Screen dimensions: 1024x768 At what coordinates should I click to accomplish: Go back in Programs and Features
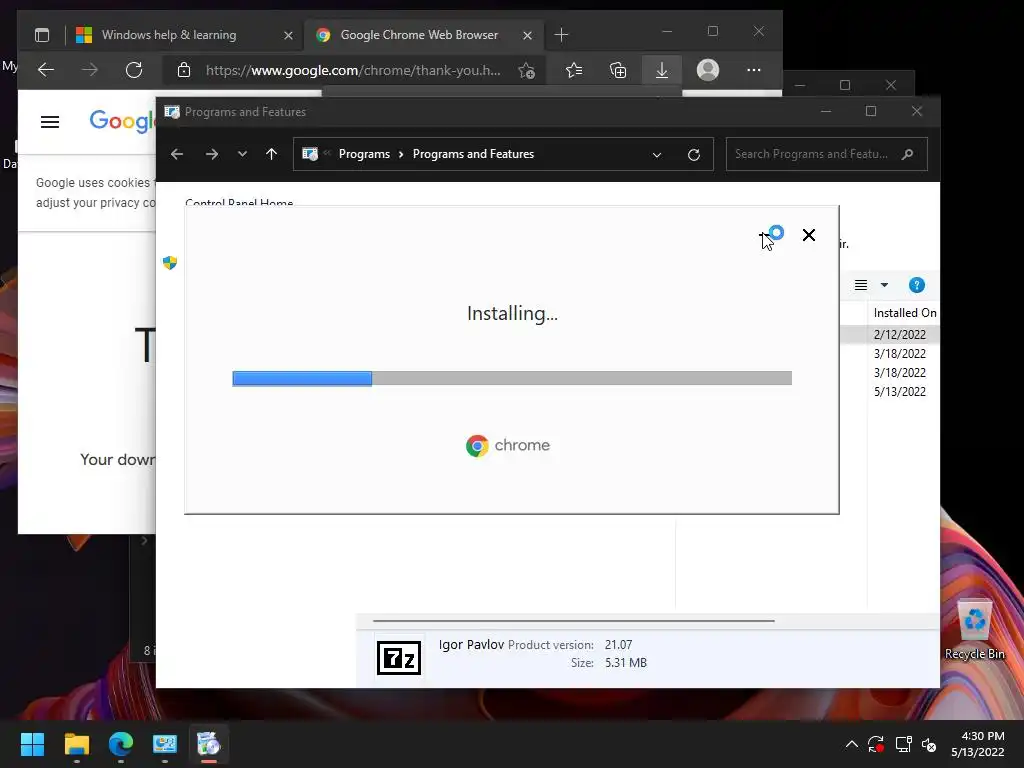(x=177, y=154)
